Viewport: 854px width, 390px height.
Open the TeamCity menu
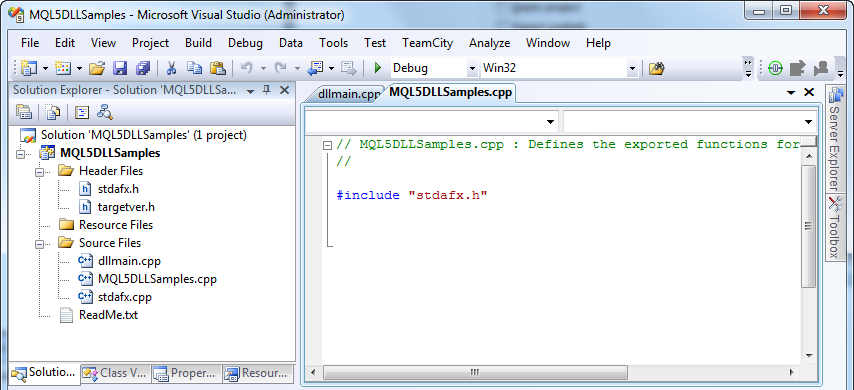(x=428, y=42)
